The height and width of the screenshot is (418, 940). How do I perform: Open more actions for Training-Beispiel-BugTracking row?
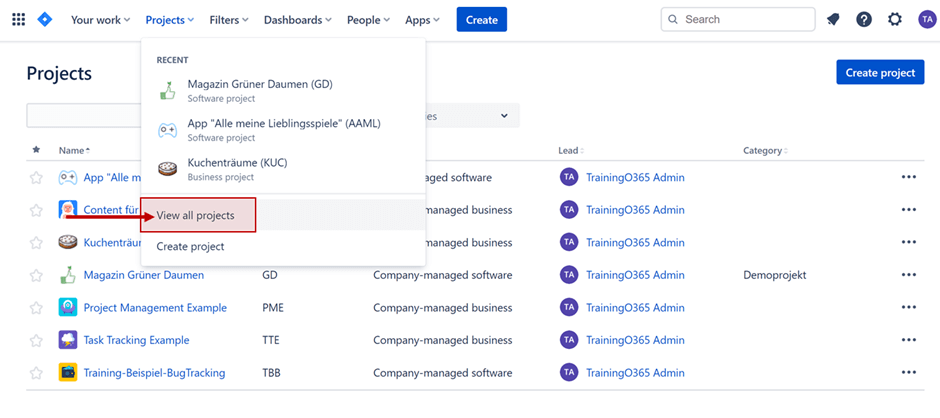(908, 373)
